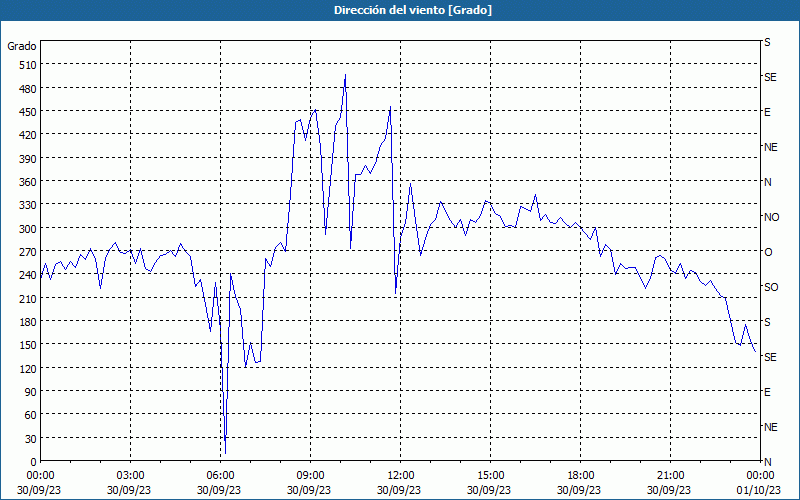Image resolution: width=800 pixels, height=500 pixels.
Task: Click compass label 'N' aligned with 360 gridline
Action: coord(767,182)
